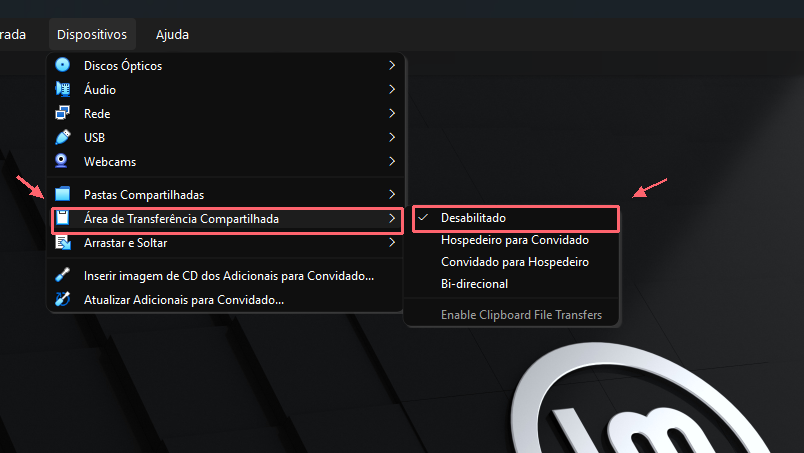Select Convidado para Hospedeiro clipboard mode
The width and height of the screenshot is (804, 453).
coord(514,262)
